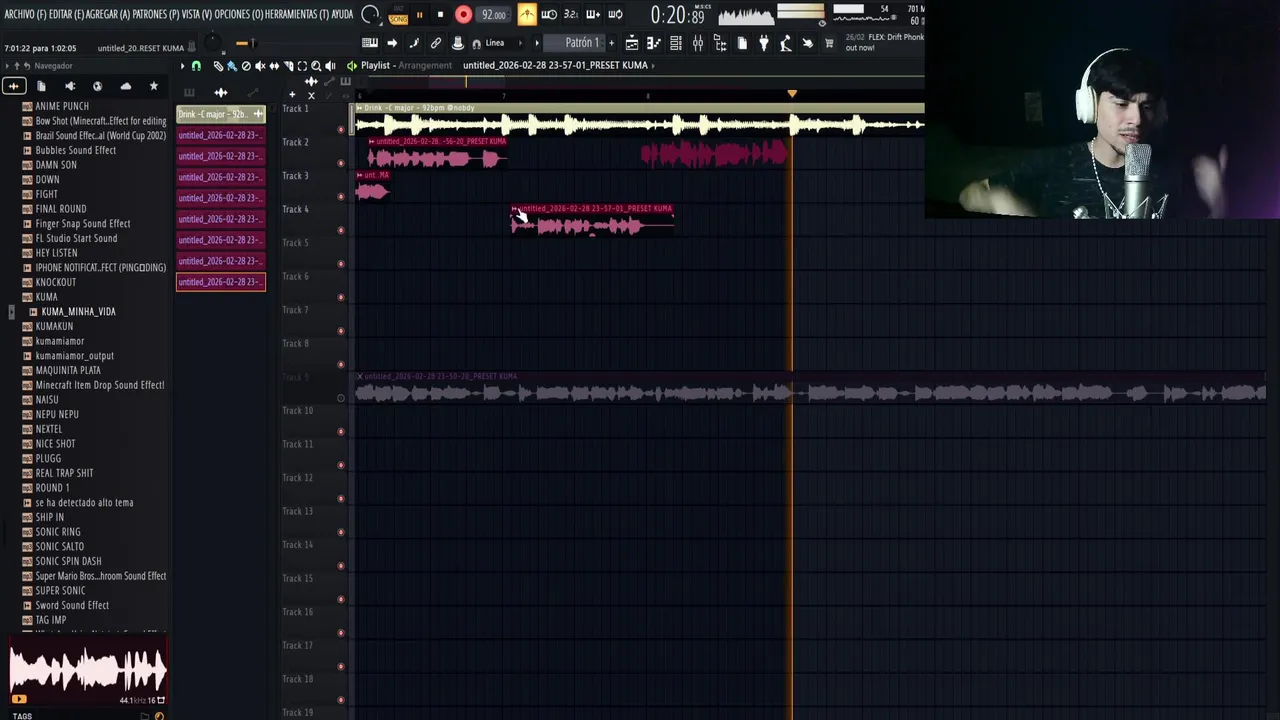Expand the Navegador browser header arrow
The height and width of the screenshot is (720, 1280).
tap(7, 66)
